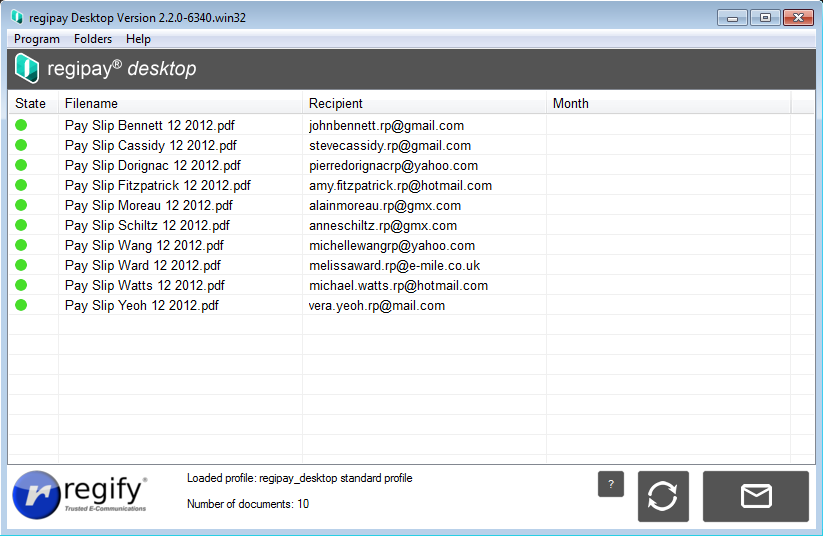
Task: Select Pay Slip Fitzpatrick 12 2012.pdf
Action: [157, 186]
